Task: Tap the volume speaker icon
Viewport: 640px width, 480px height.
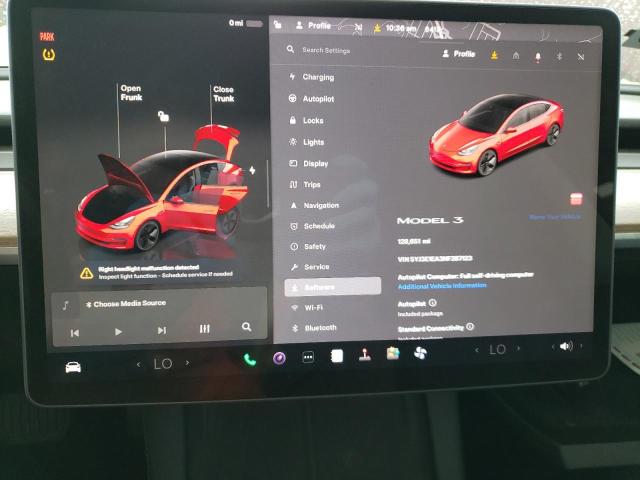Action: click(566, 347)
